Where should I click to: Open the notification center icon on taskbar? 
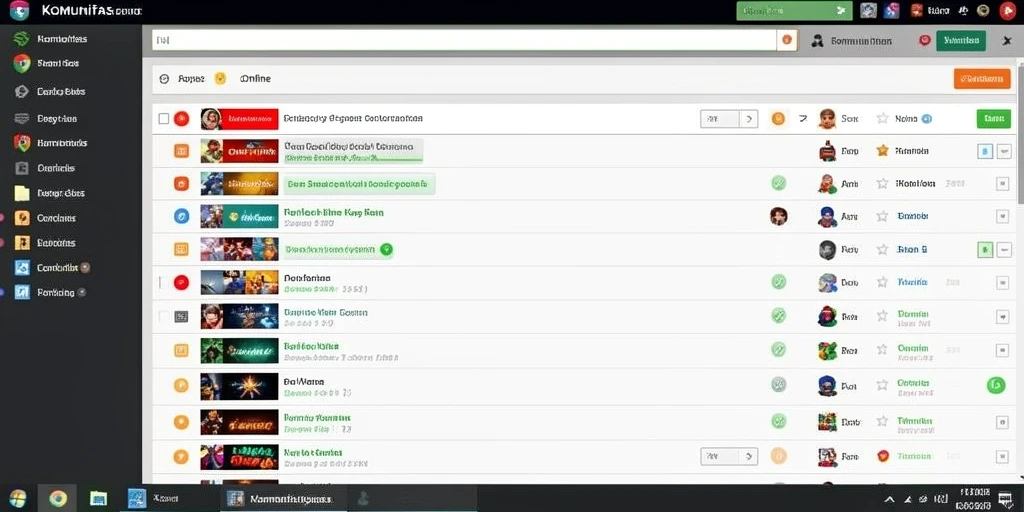point(1005,500)
